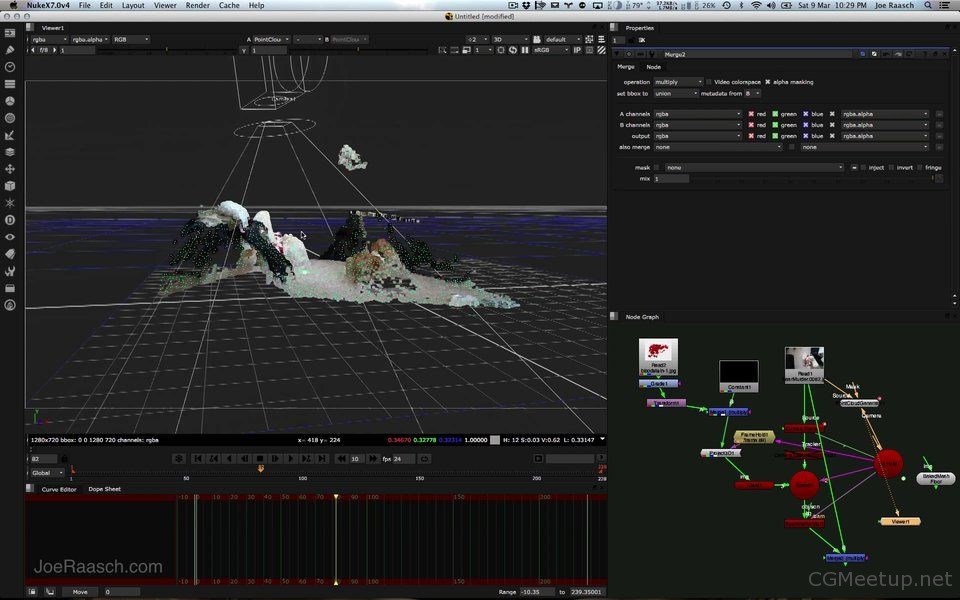Open the Draw nodes toolbar menu
960x600 pixels.
pos(10,49)
